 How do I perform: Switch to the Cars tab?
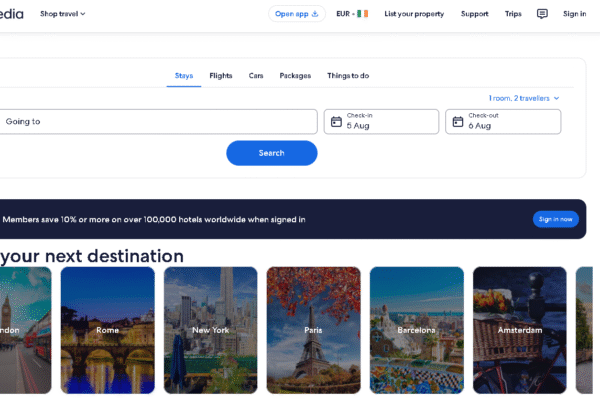click(256, 76)
